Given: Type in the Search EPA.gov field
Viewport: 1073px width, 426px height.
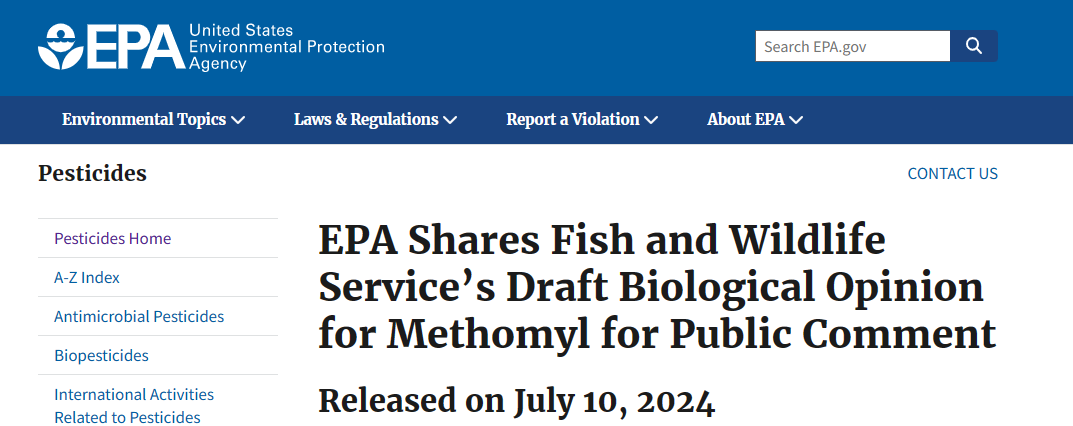Looking at the screenshot, I should 852,46.
